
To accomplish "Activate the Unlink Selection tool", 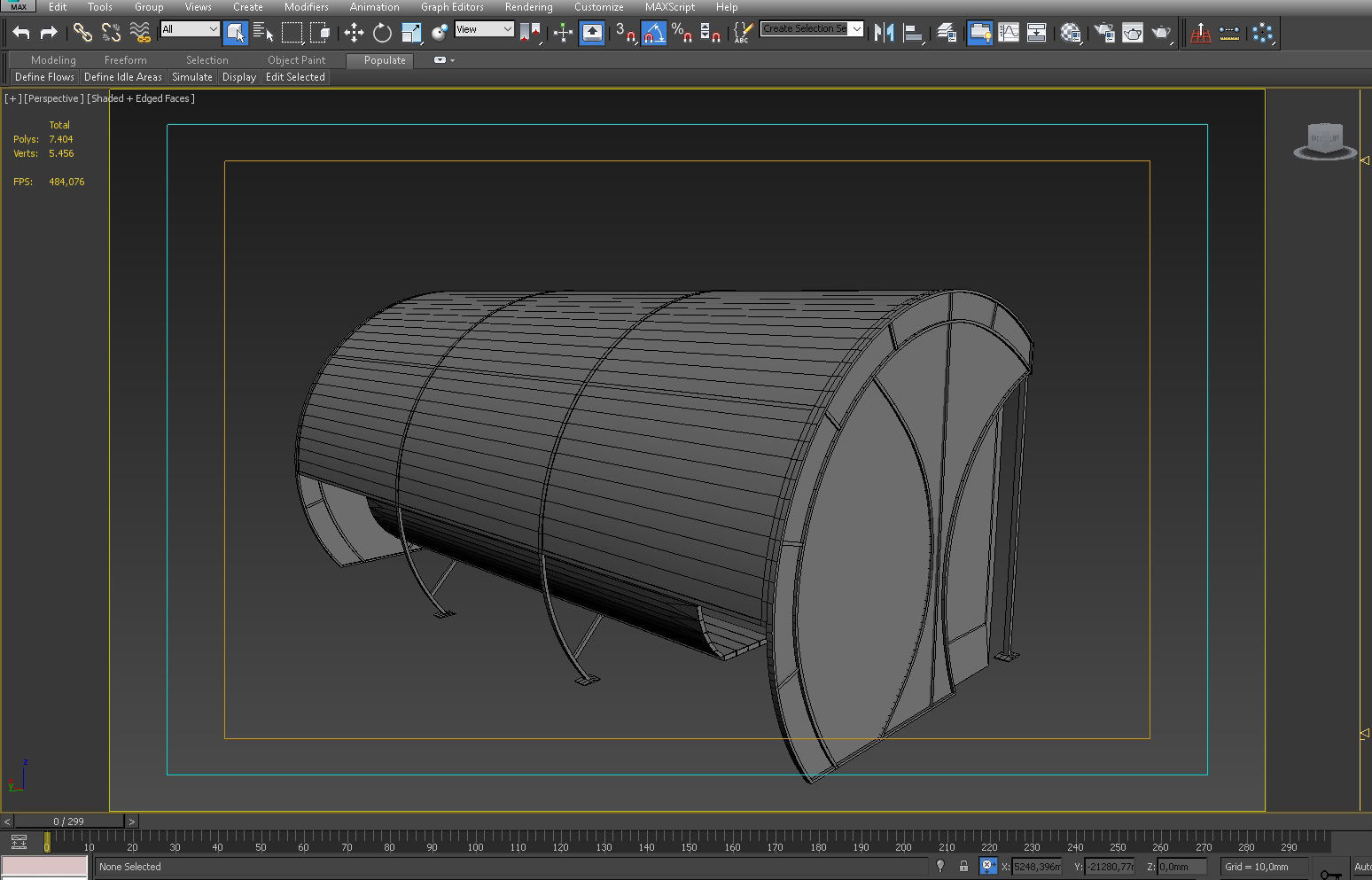I will 111,33.
